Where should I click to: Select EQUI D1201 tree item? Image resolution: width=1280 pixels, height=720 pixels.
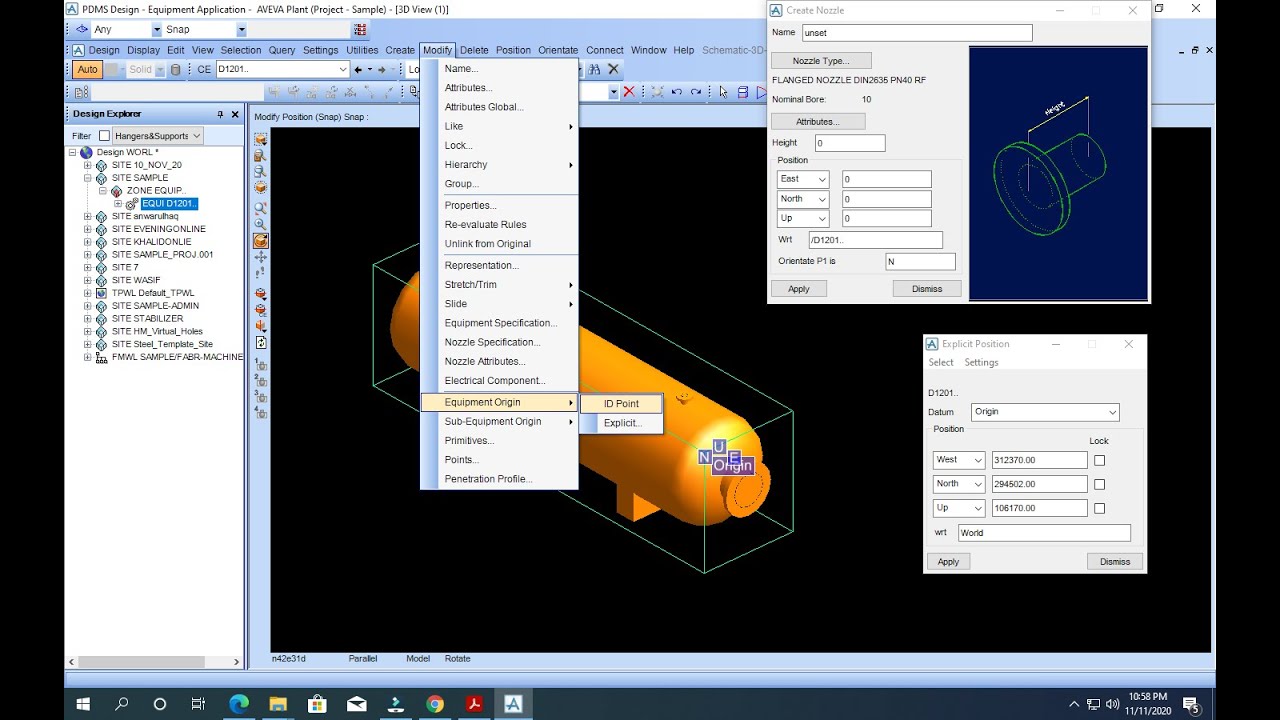(x=168, y=204)
